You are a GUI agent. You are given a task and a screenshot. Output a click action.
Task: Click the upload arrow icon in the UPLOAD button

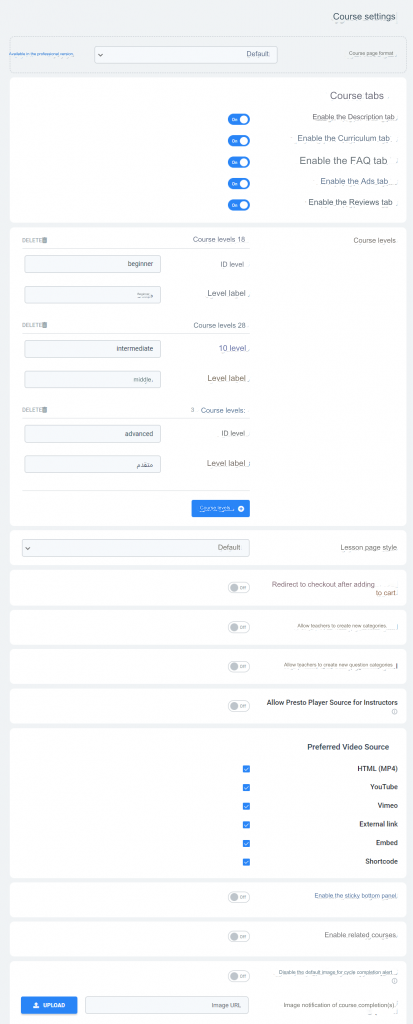(x=36, y=1005)
